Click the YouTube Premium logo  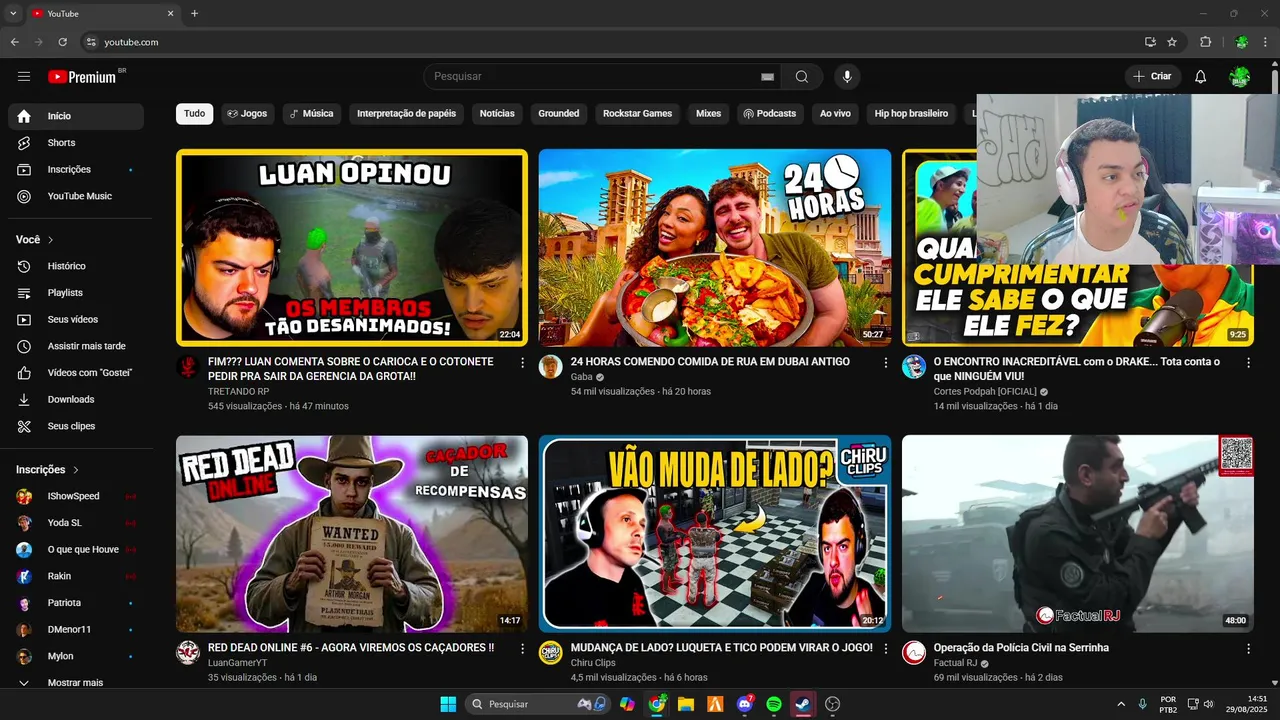[82, 77]
